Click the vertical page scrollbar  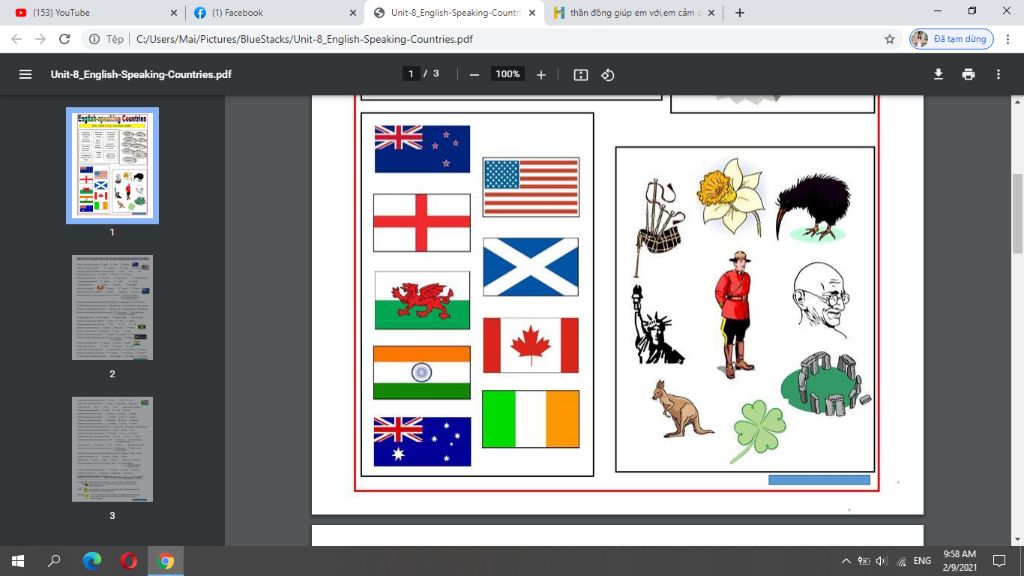1017,214
